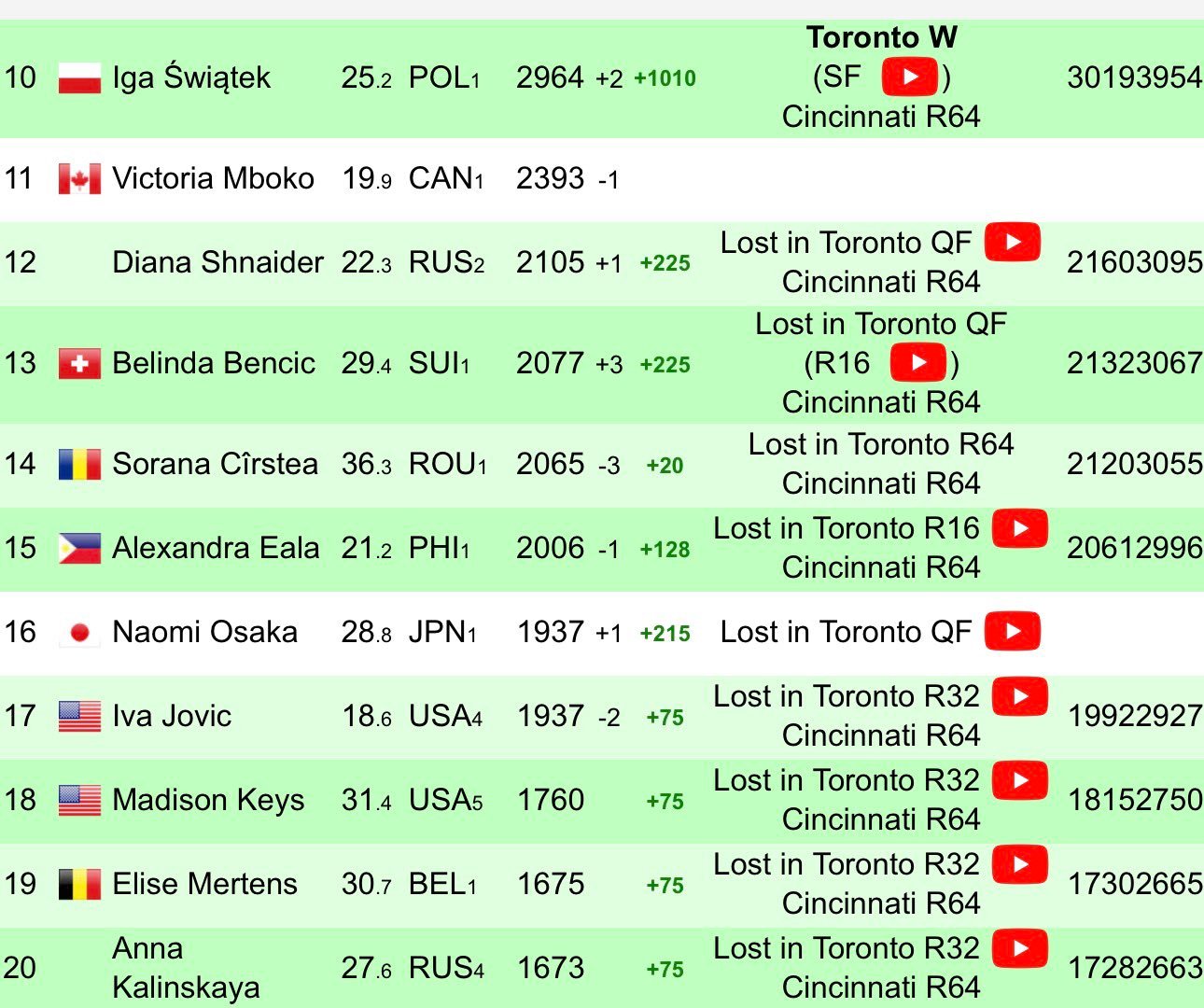Open the YouTube video for Alexandra Eala's Toronto R16

tap(1019, 528)
